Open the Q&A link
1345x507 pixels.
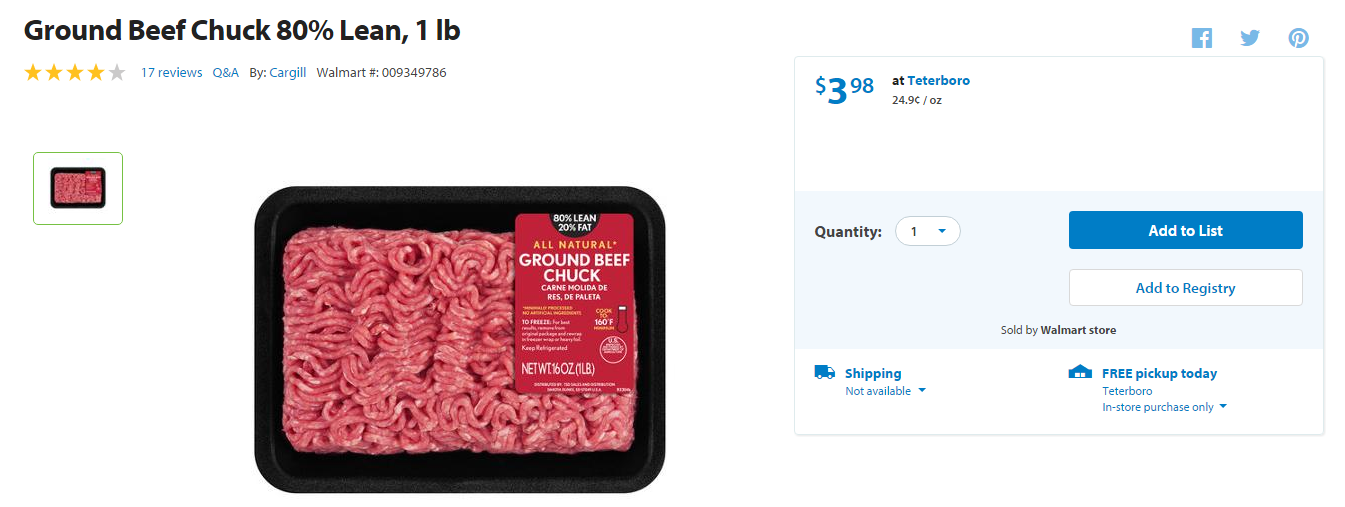click(x=226, y=72)
